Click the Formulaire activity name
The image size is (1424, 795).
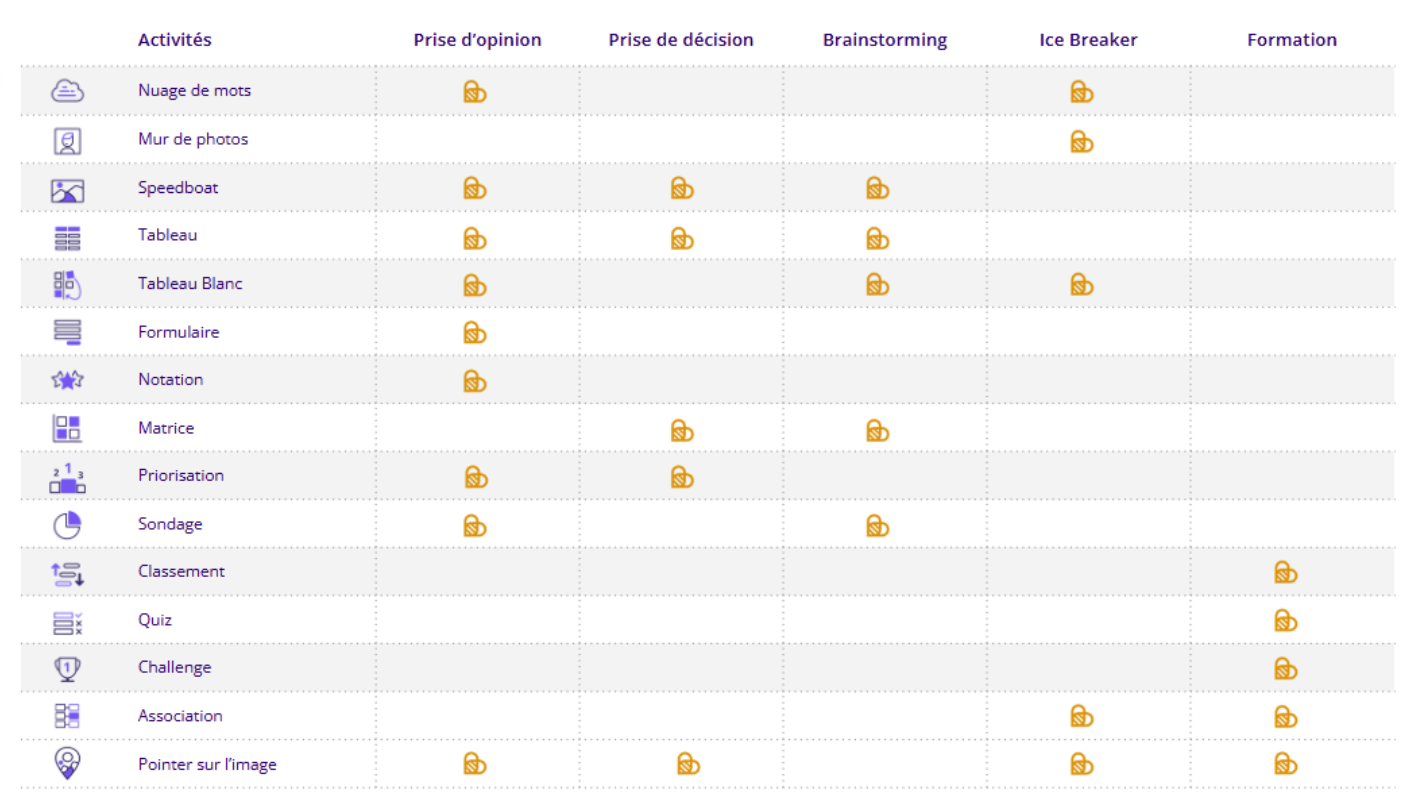click(178, 332)
